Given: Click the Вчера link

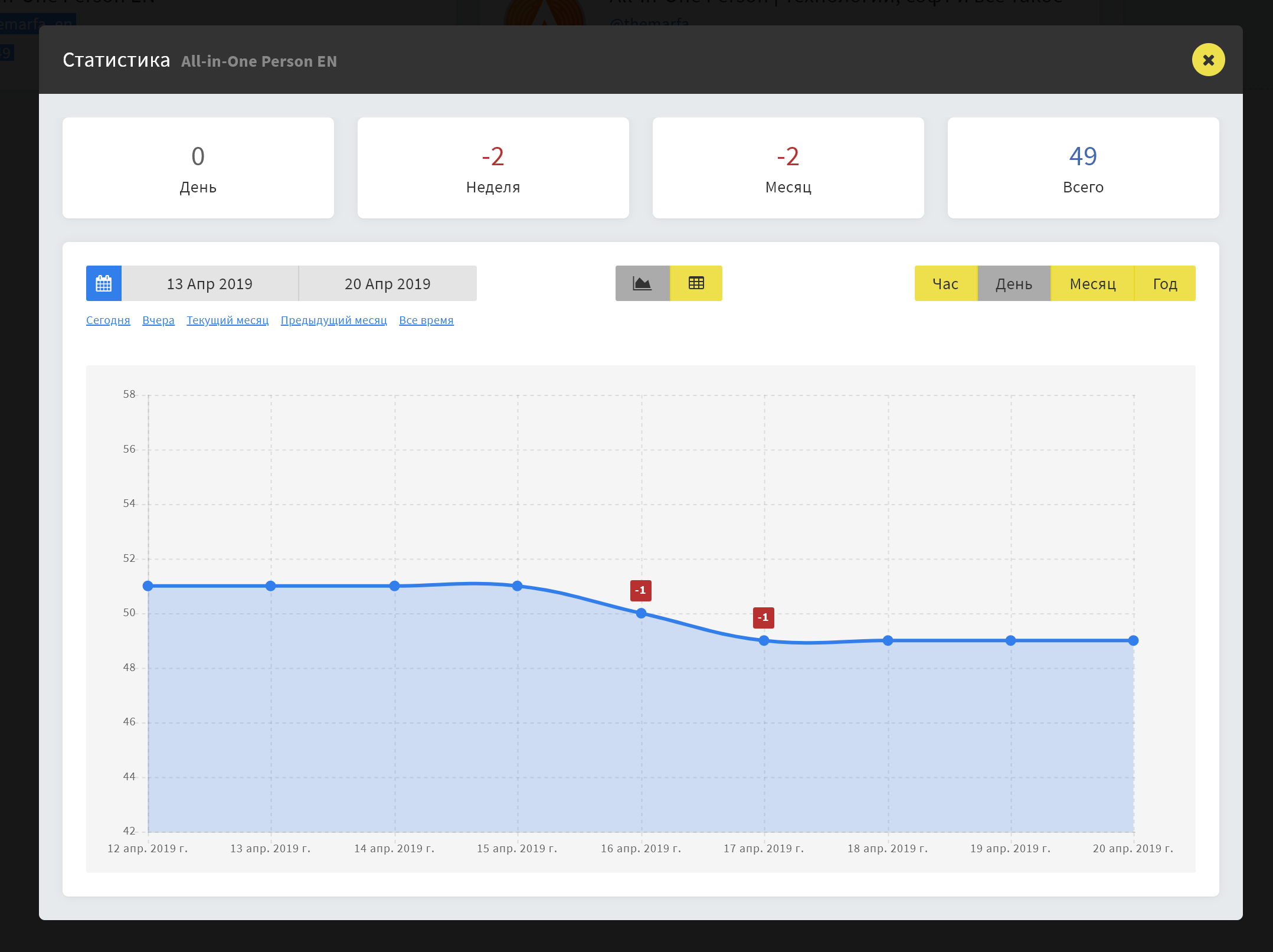Looking at the screenshot, I should click(158, 320).
